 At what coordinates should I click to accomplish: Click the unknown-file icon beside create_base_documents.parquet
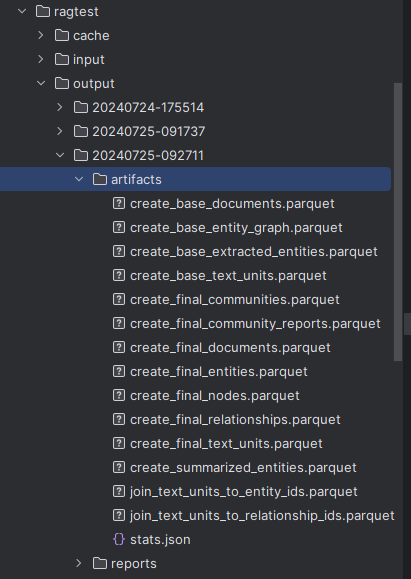pos(119,203)
